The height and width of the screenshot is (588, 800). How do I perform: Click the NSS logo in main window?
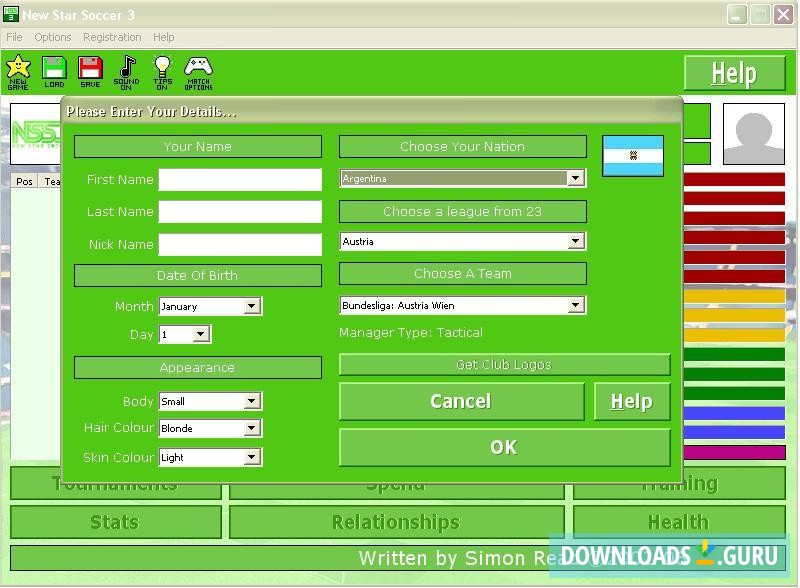[36, 134]
